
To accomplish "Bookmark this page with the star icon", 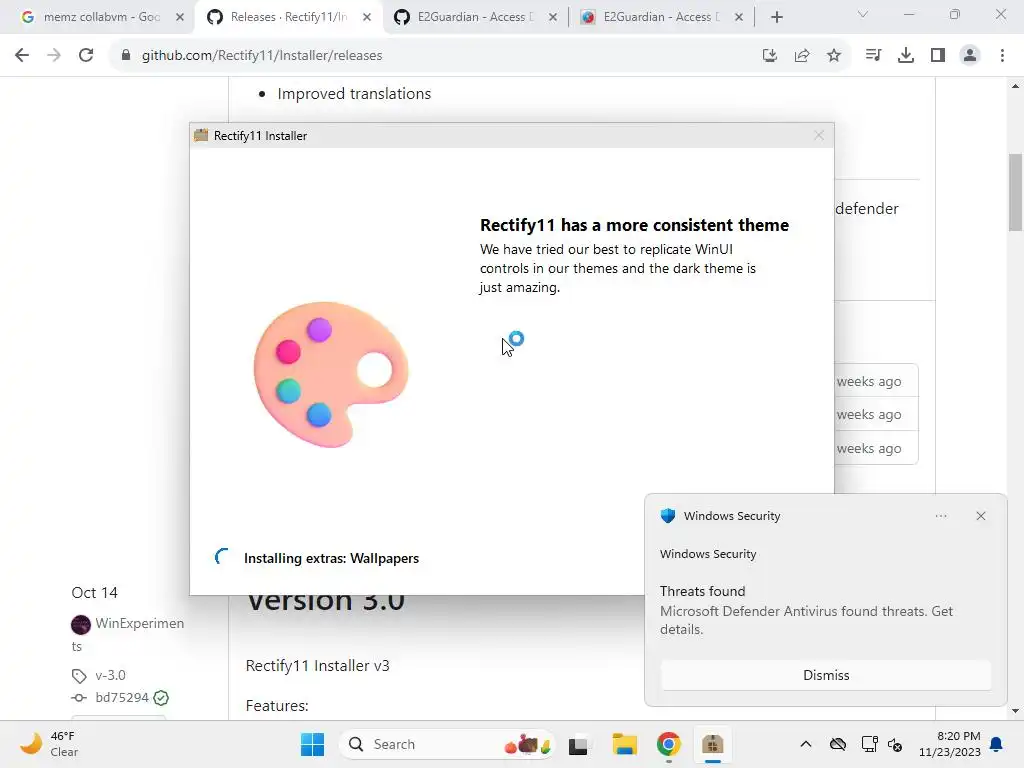I will pyautogui.click(x=834, y=56).
